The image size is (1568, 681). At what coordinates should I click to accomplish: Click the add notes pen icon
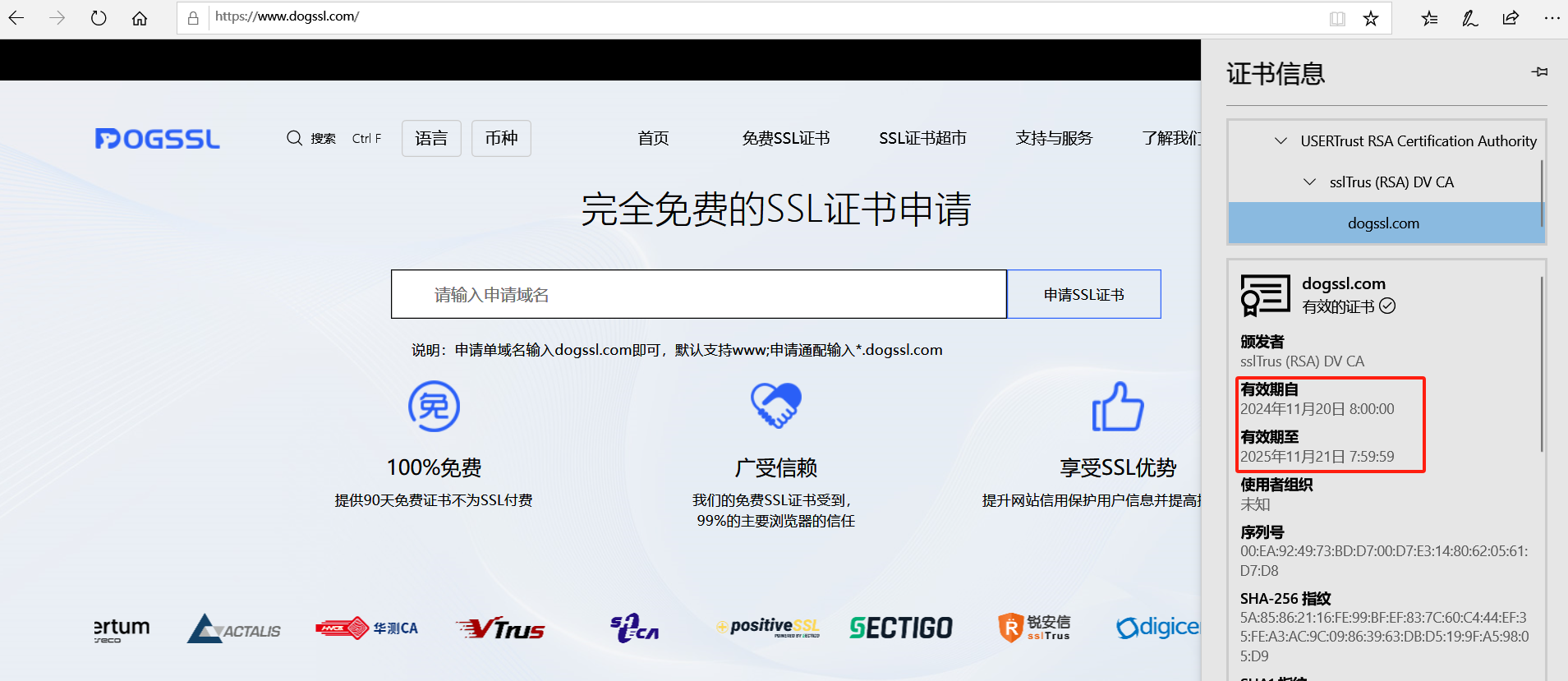click(1470, 18)
